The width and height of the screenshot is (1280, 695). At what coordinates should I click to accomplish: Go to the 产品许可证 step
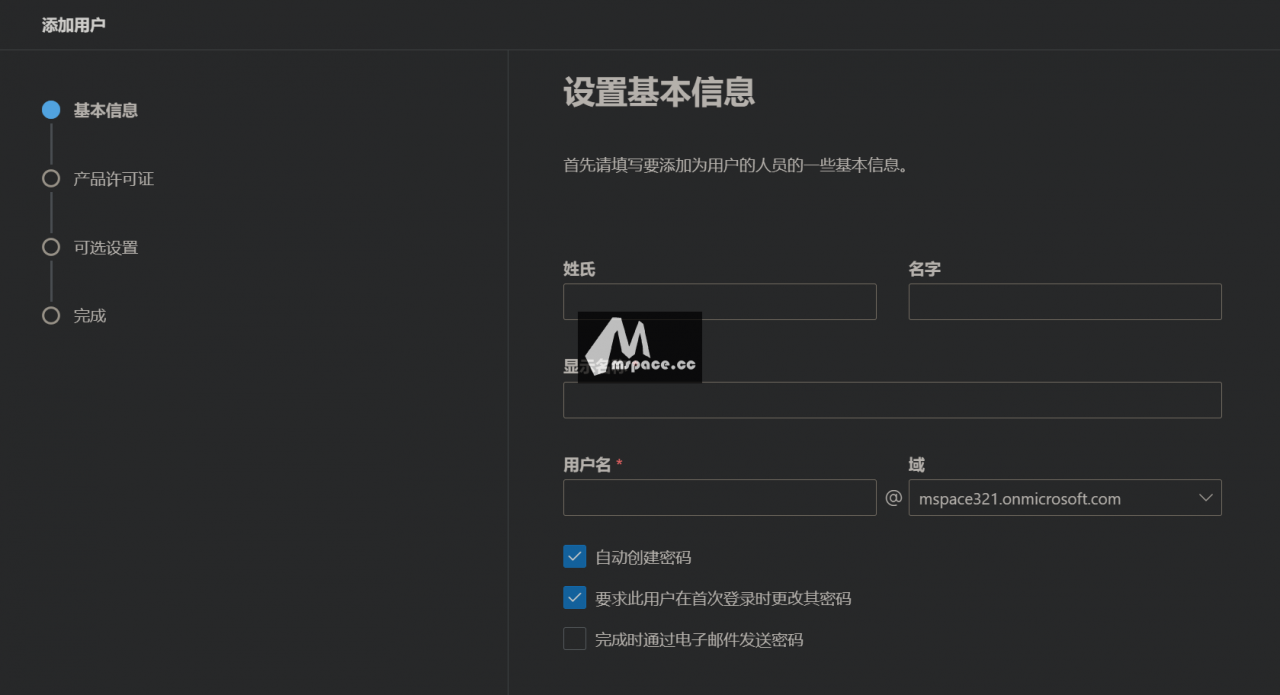coord(98,179)
